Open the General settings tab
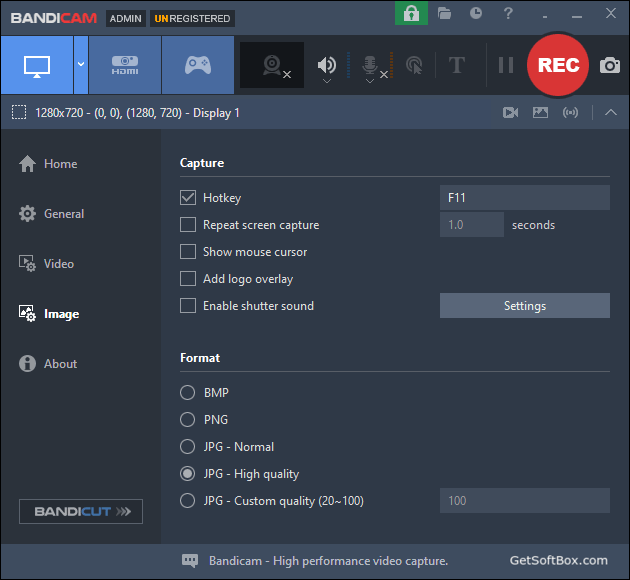 (51, 214)
